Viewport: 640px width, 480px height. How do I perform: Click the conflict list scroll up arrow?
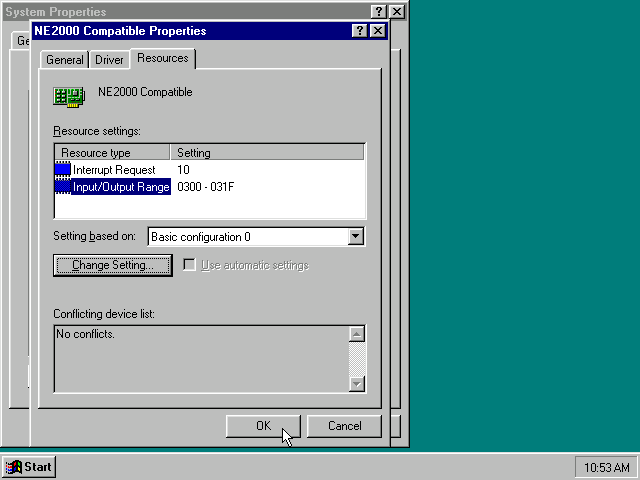(x=357, y=334)
